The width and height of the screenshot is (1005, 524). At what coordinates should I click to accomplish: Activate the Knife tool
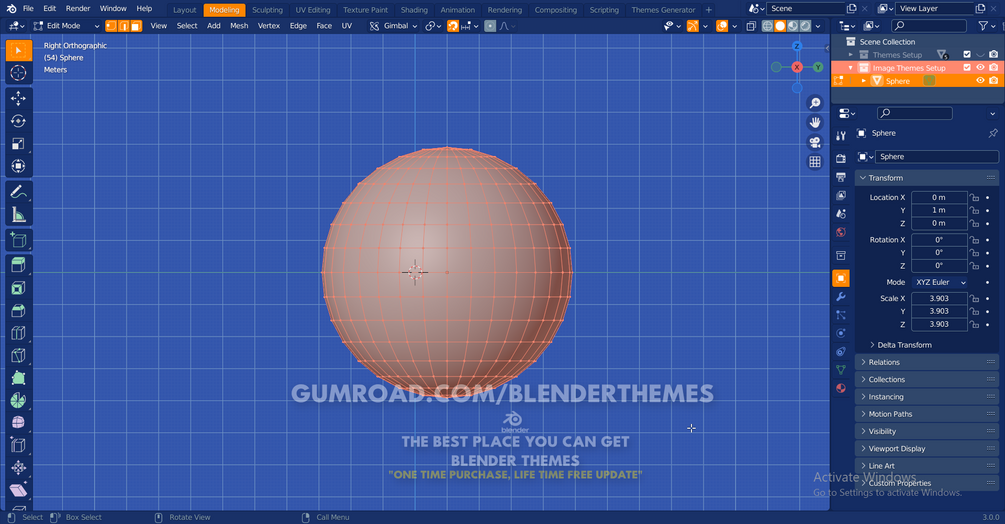coord(19,356)
